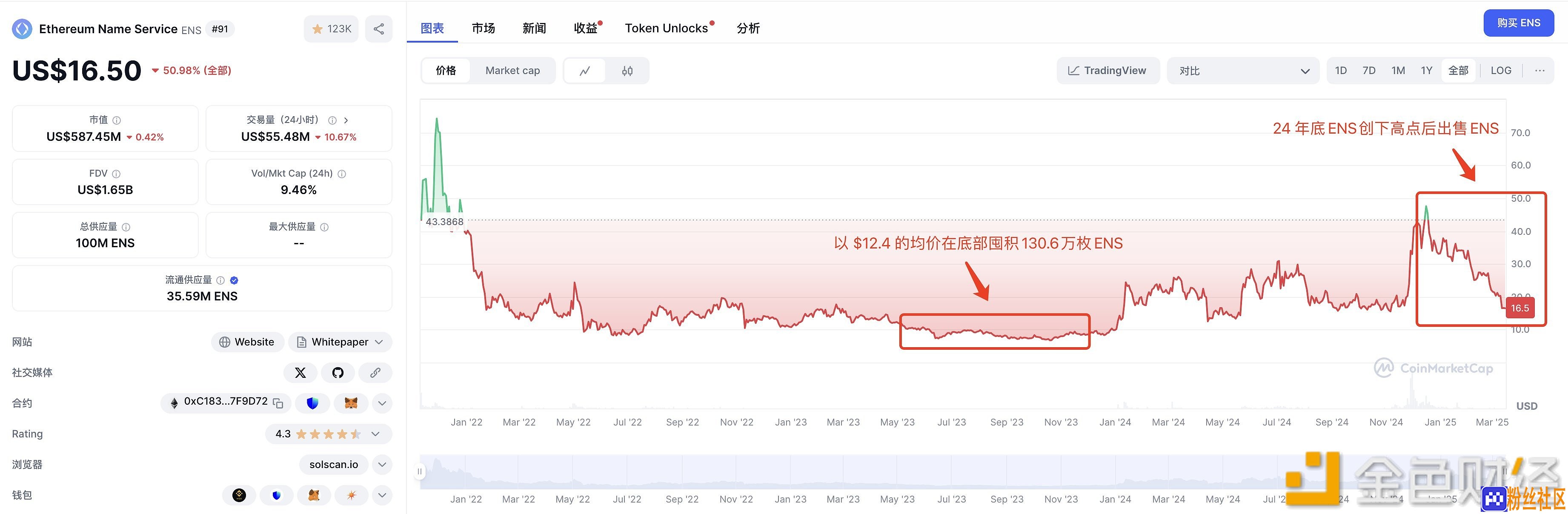The height and width of the screenshot is (514, 1568).
Task: Switch chart to Market cap view
Action: pyautogui.click(x=512, y=71)
